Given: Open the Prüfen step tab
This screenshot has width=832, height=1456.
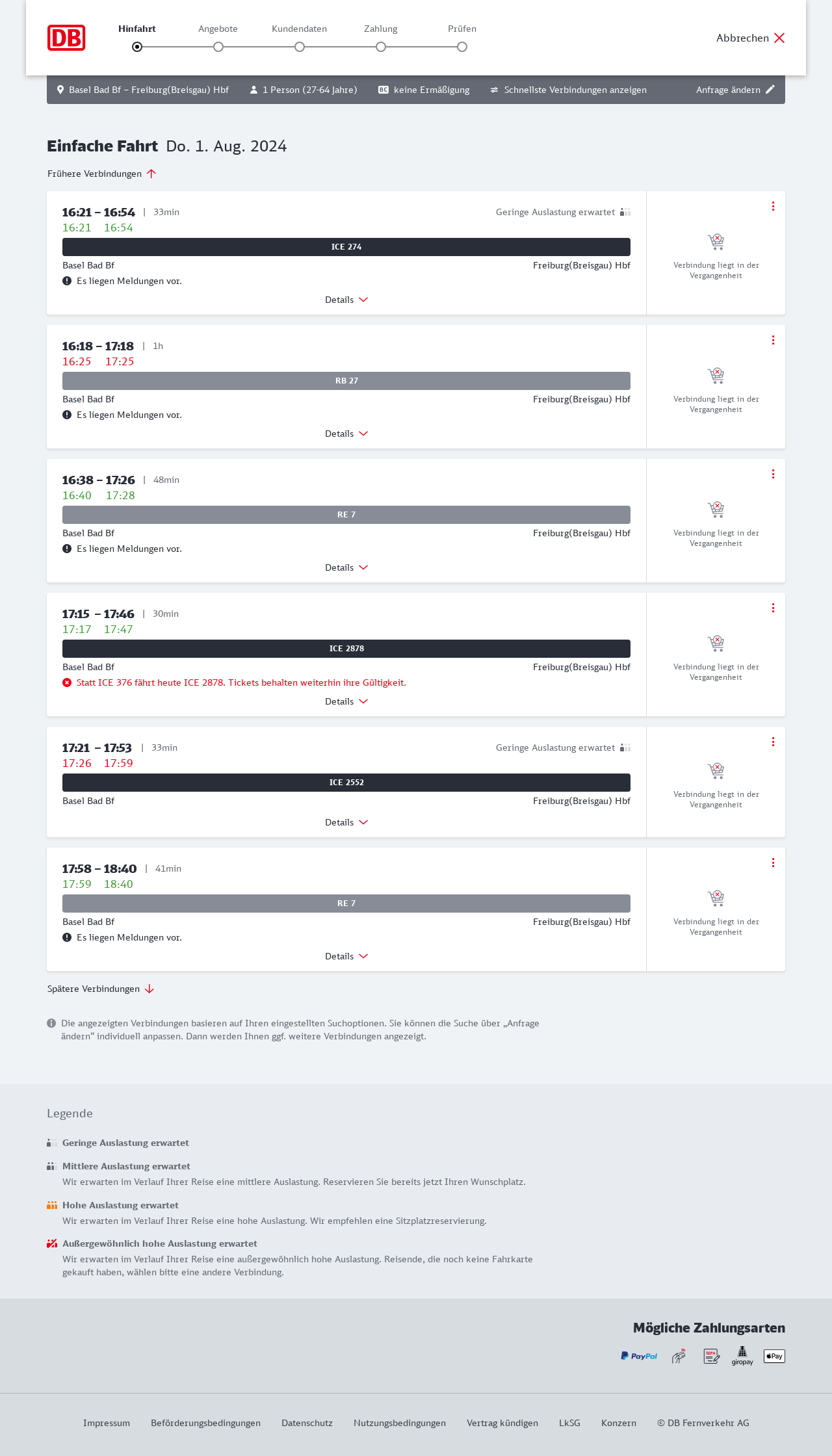Looking at the screenshot, I should pyautogui.click(x=462, y=29).
